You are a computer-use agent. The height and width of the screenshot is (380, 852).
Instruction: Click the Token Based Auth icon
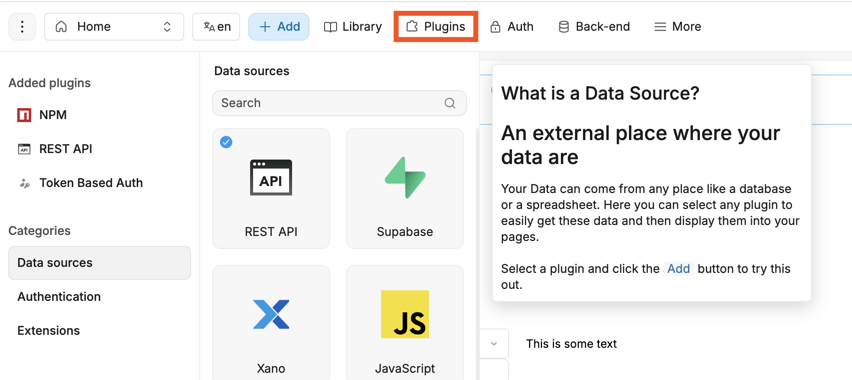24,183
